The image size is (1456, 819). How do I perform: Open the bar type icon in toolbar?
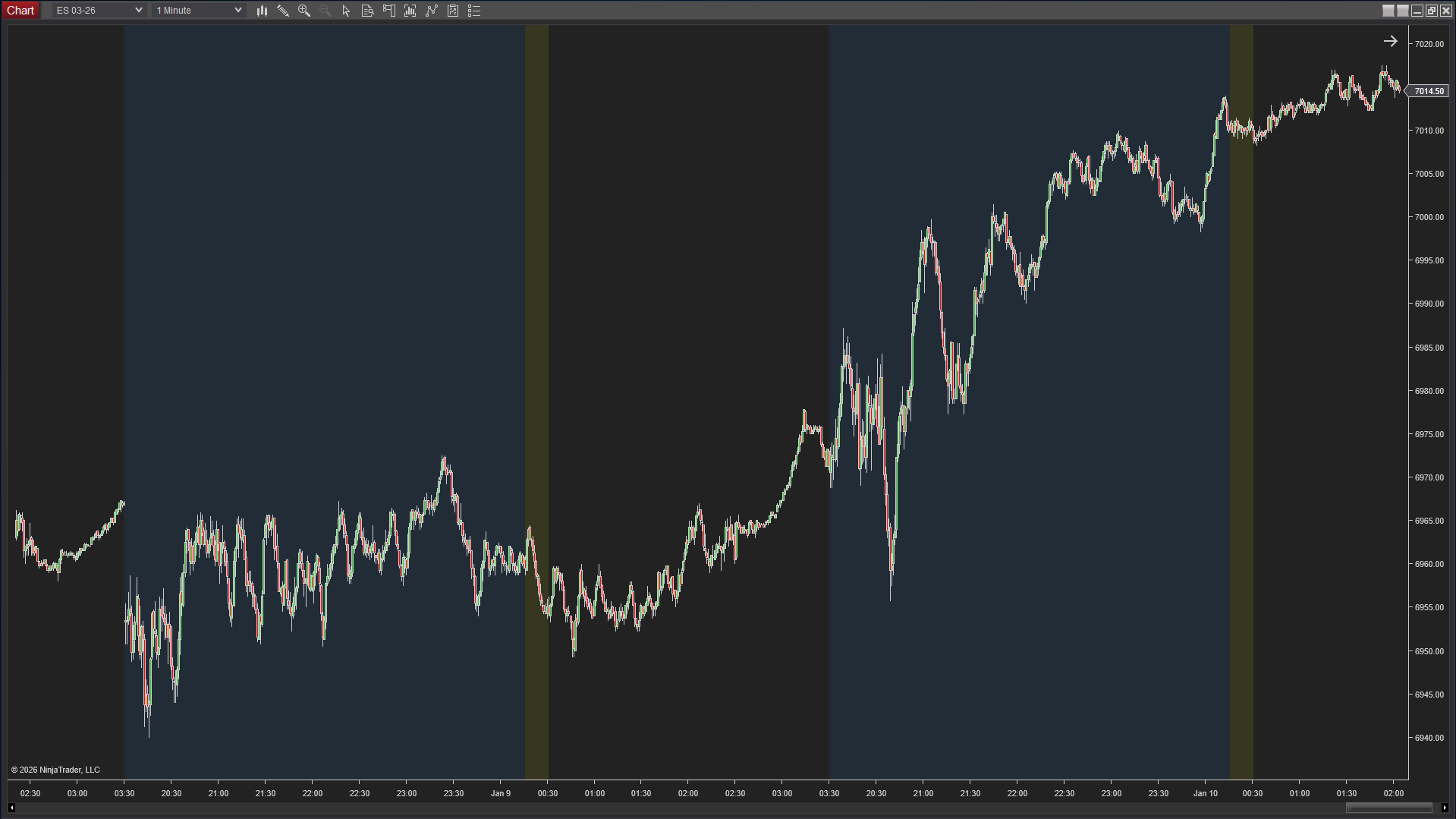(x=262, y=11)
